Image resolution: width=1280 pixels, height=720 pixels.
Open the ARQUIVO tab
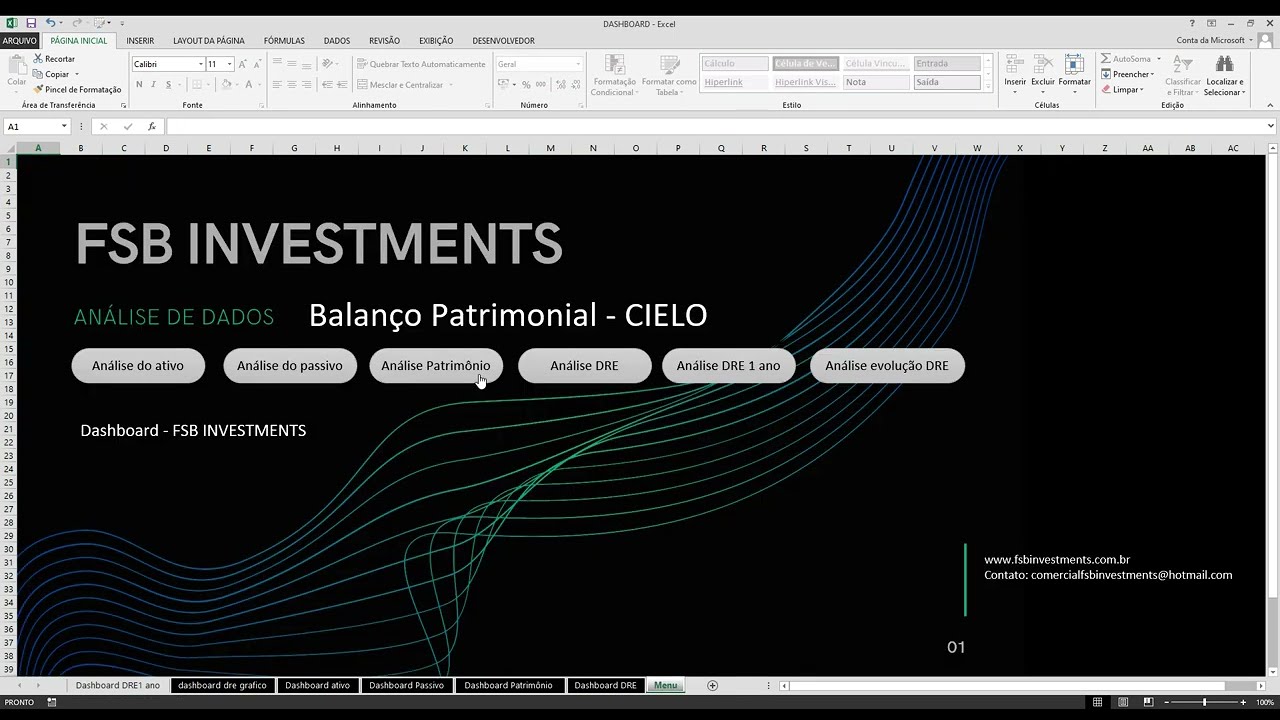19,41
